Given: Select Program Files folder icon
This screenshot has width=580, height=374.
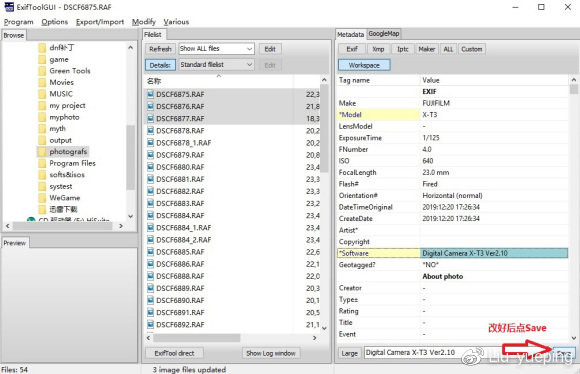Looking at the screenshot, I should (x=42, y=163).
